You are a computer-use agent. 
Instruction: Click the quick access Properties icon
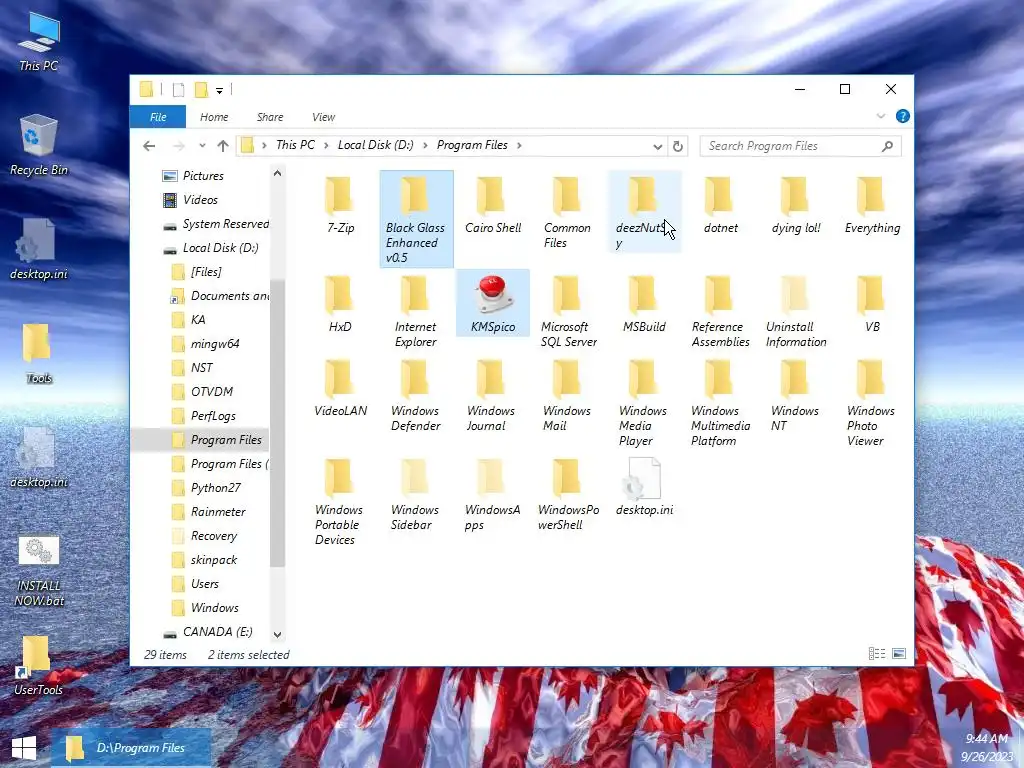coord(178,89)
